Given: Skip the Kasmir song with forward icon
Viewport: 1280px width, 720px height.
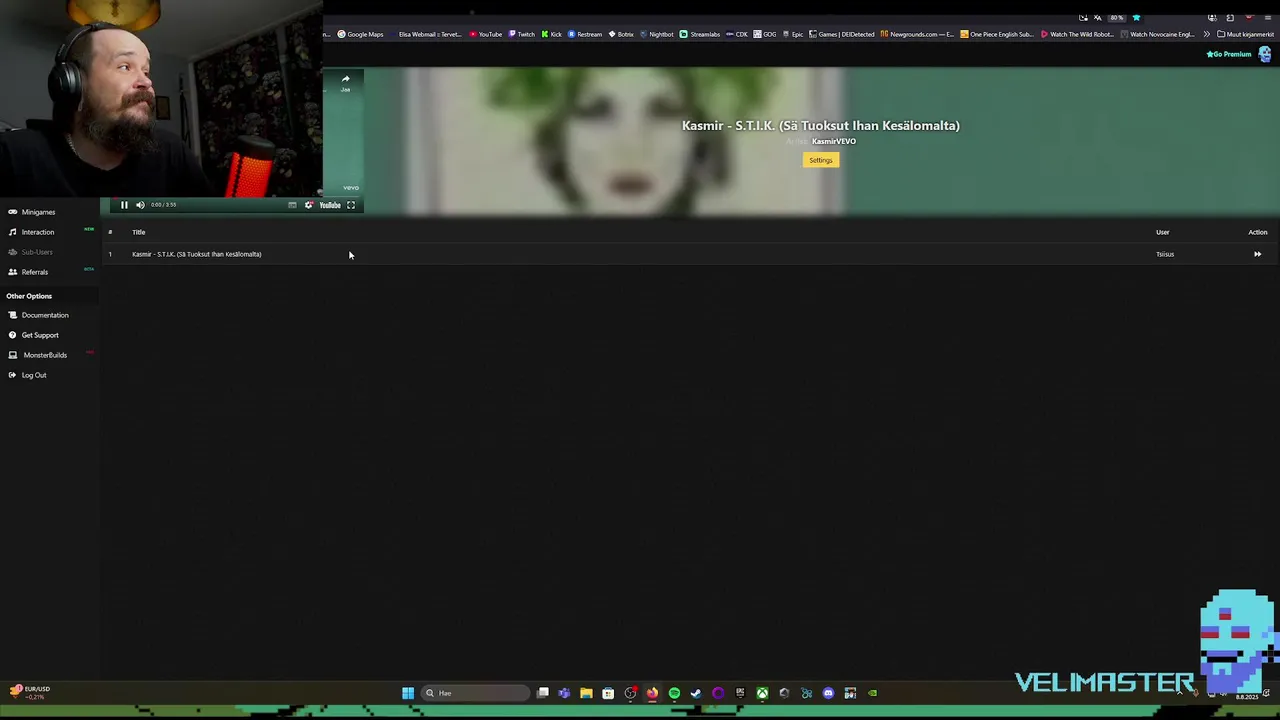Looking at the screenshot, I should (1257, 254).
